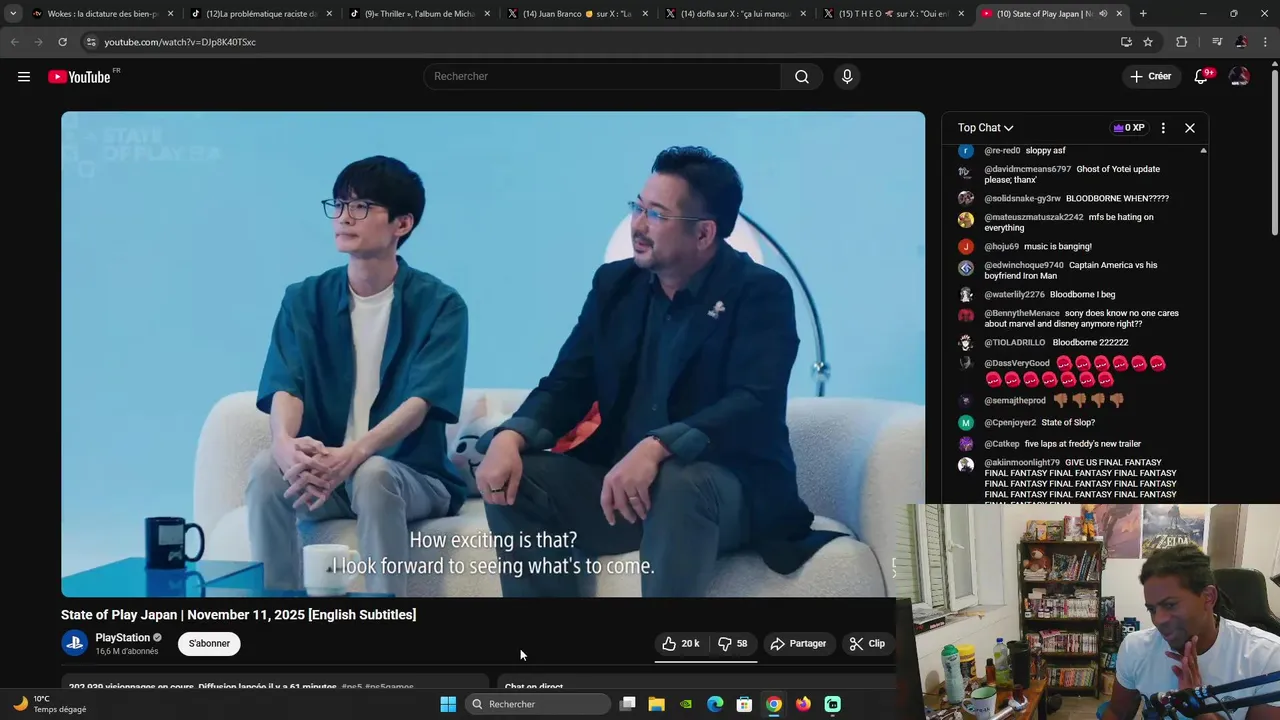
Task: Install app icon in address bar
Action: (x=1126, y=42)
